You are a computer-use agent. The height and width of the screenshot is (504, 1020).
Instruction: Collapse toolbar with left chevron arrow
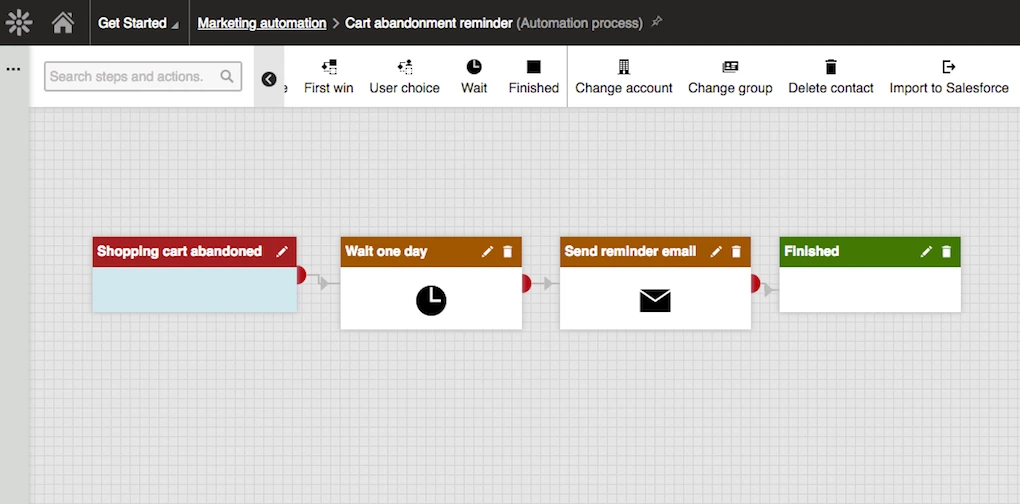(269, 79)
